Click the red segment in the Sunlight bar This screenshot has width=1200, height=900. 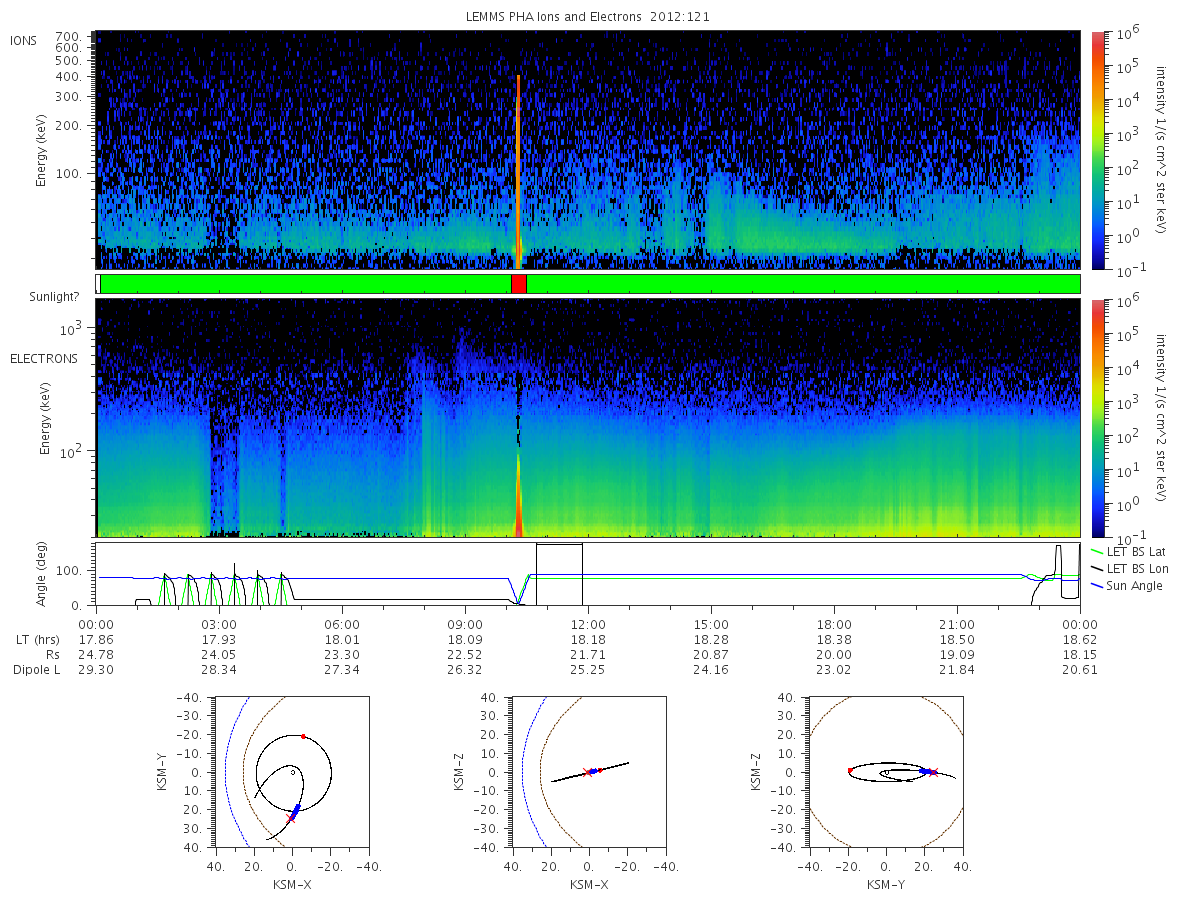[x=518, y=284]
